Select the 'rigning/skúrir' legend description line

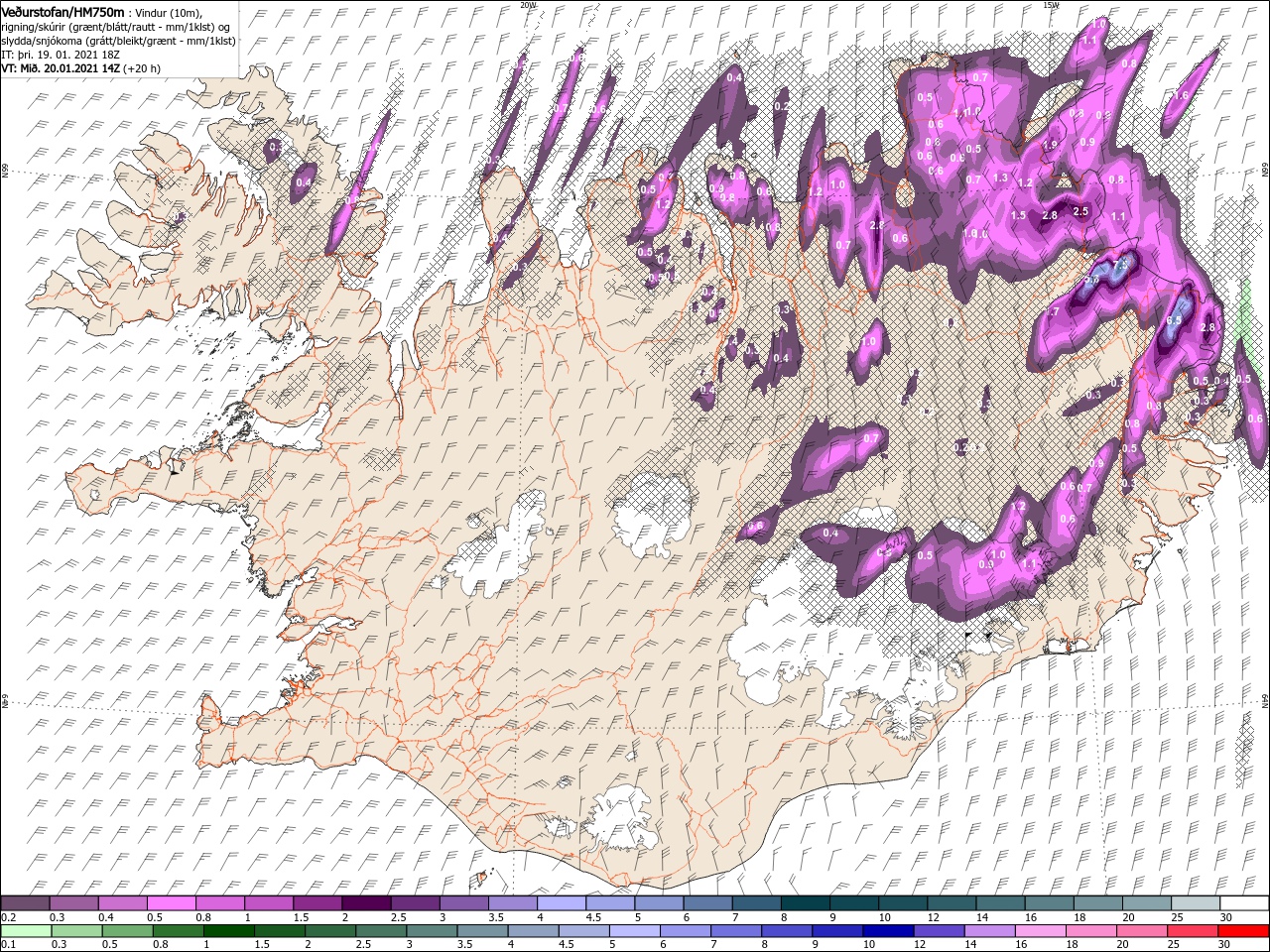pos(116,26)
